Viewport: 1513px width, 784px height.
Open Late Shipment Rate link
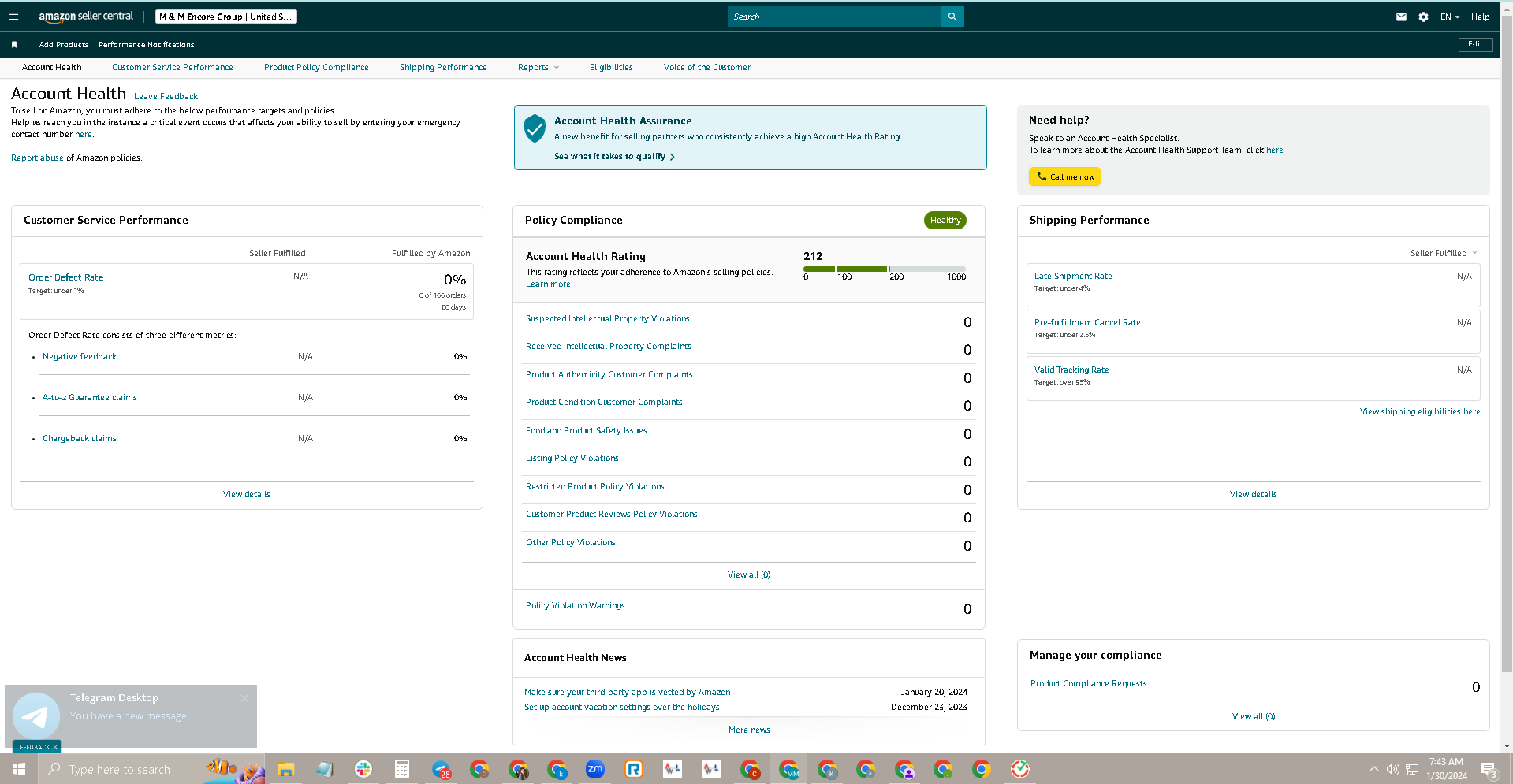(1073, 277)
